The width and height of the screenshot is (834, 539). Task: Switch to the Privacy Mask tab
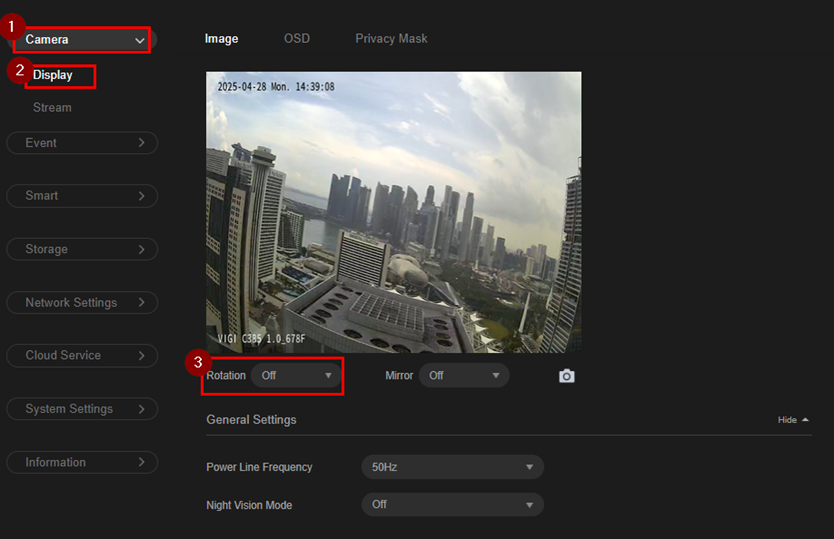(391, 39)
